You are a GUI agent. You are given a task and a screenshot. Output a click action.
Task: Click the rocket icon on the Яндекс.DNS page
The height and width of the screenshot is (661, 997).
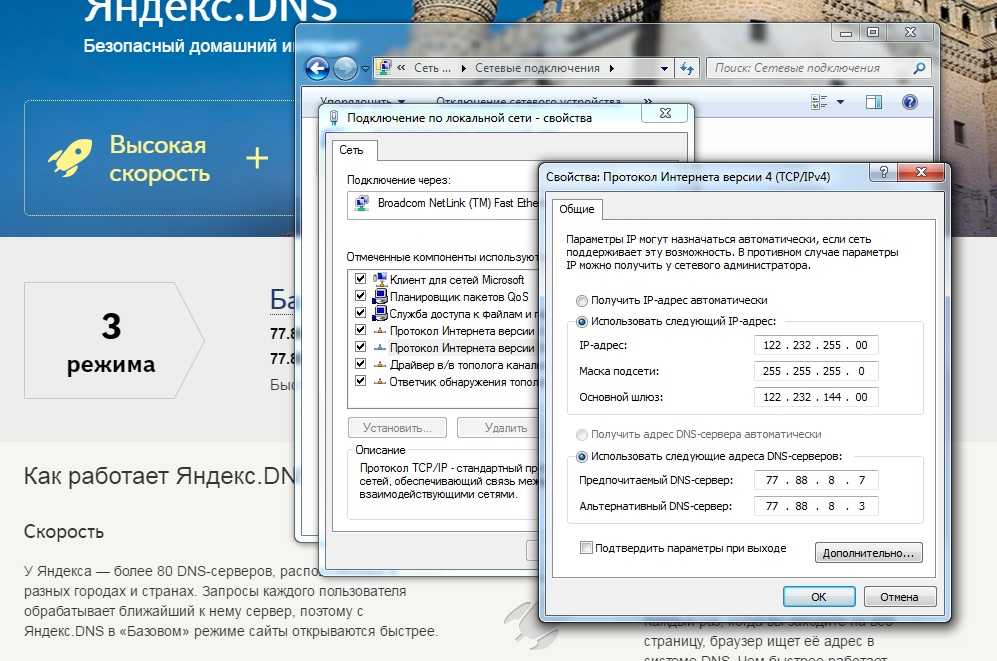pos(70,158)
